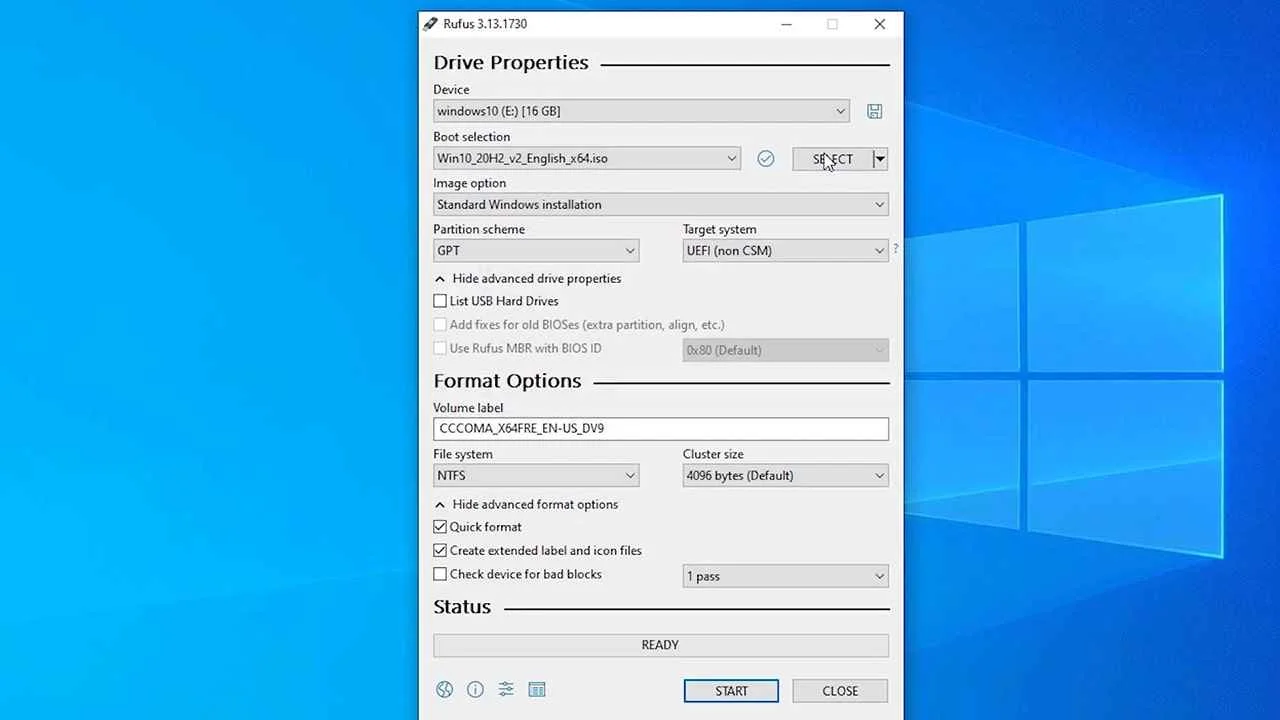Open language selection globe icon
This screenshot has height=720, width=1280.
click(445, 689)
